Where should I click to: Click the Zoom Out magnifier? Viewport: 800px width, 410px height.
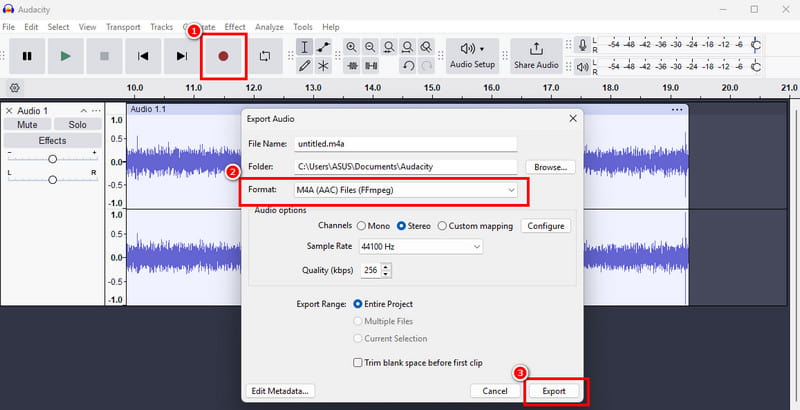(x=370, y=47)
